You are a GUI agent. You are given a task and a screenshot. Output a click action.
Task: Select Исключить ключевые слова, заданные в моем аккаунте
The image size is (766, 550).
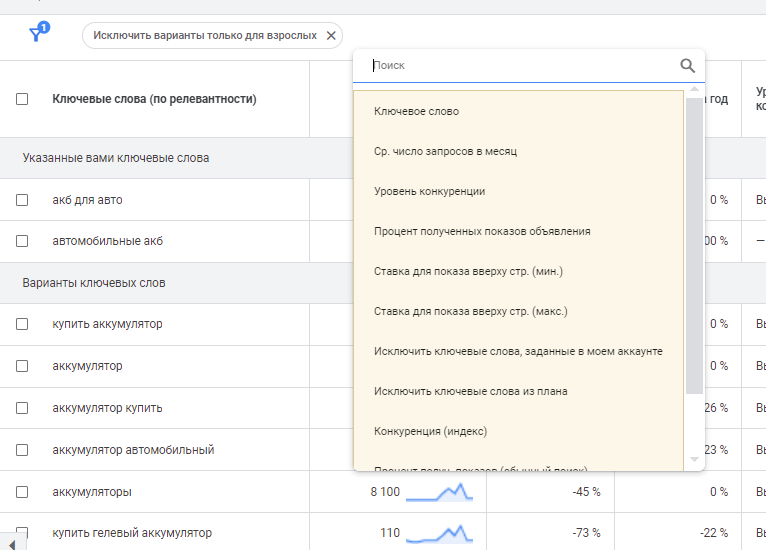(x=518, y=352)
